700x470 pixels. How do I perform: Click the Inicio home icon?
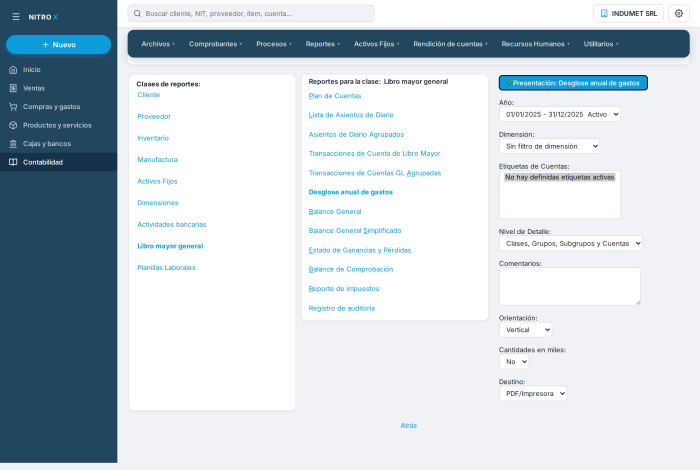13,70
